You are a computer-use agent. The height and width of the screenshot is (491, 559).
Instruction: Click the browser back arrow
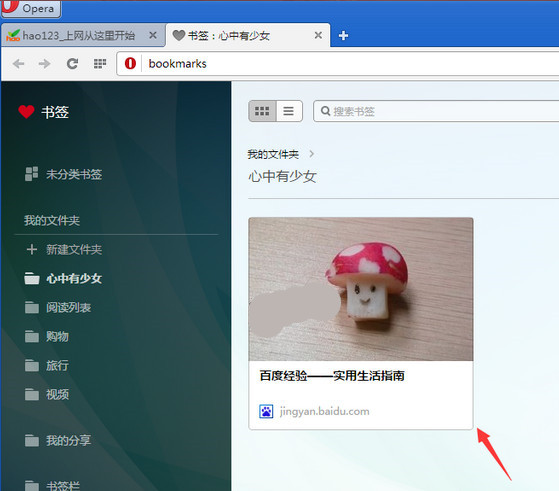19,64
